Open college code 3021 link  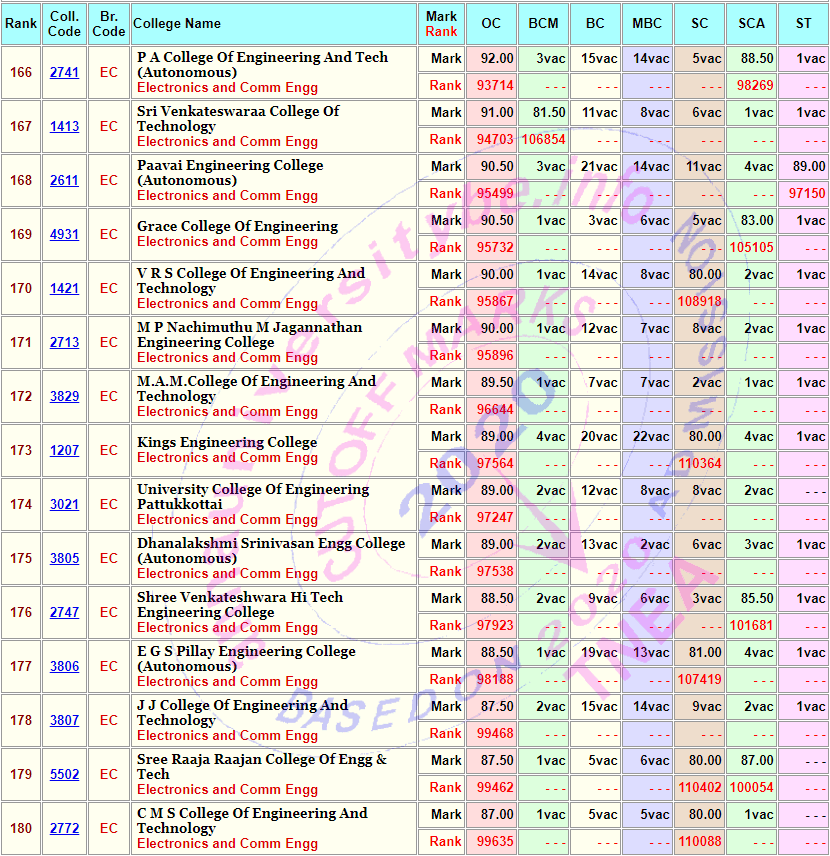pyautogui.click(x=64, y=505)
